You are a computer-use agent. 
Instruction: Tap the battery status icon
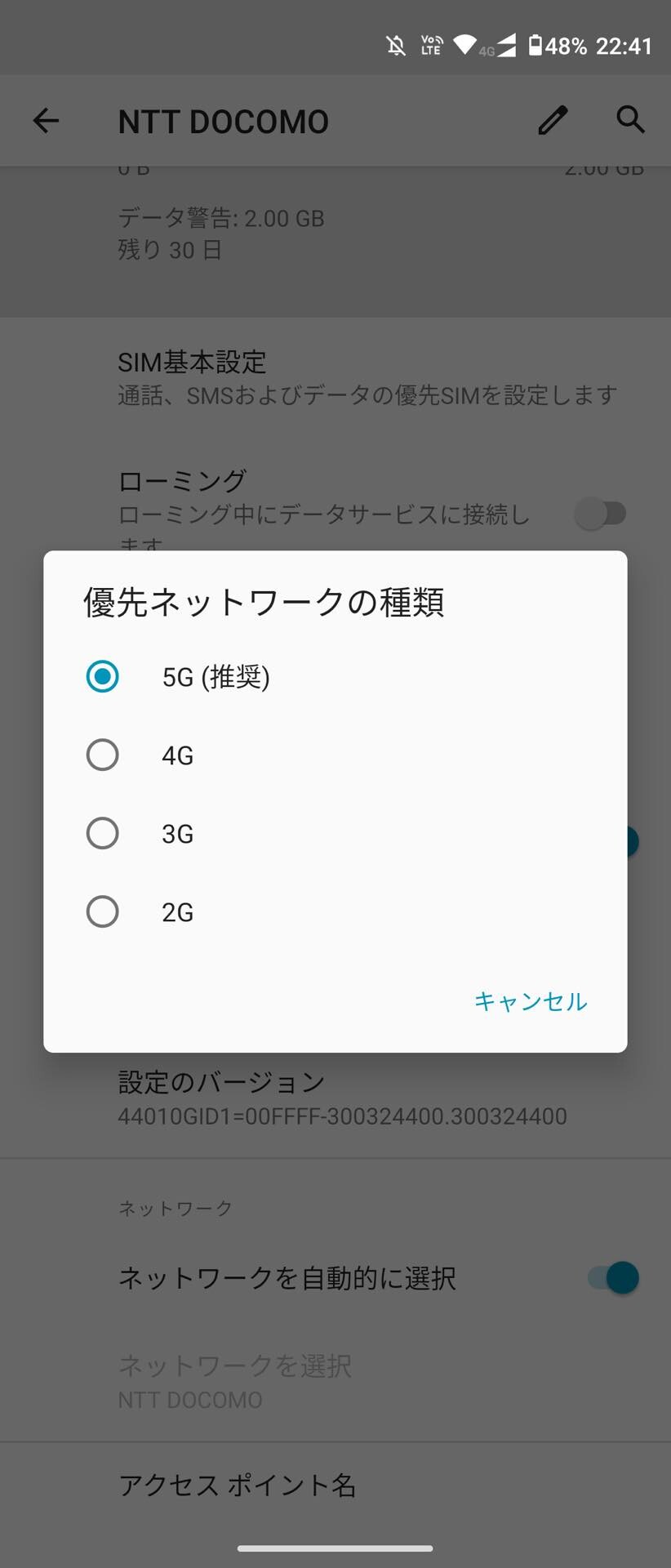[x=535, y=46]
